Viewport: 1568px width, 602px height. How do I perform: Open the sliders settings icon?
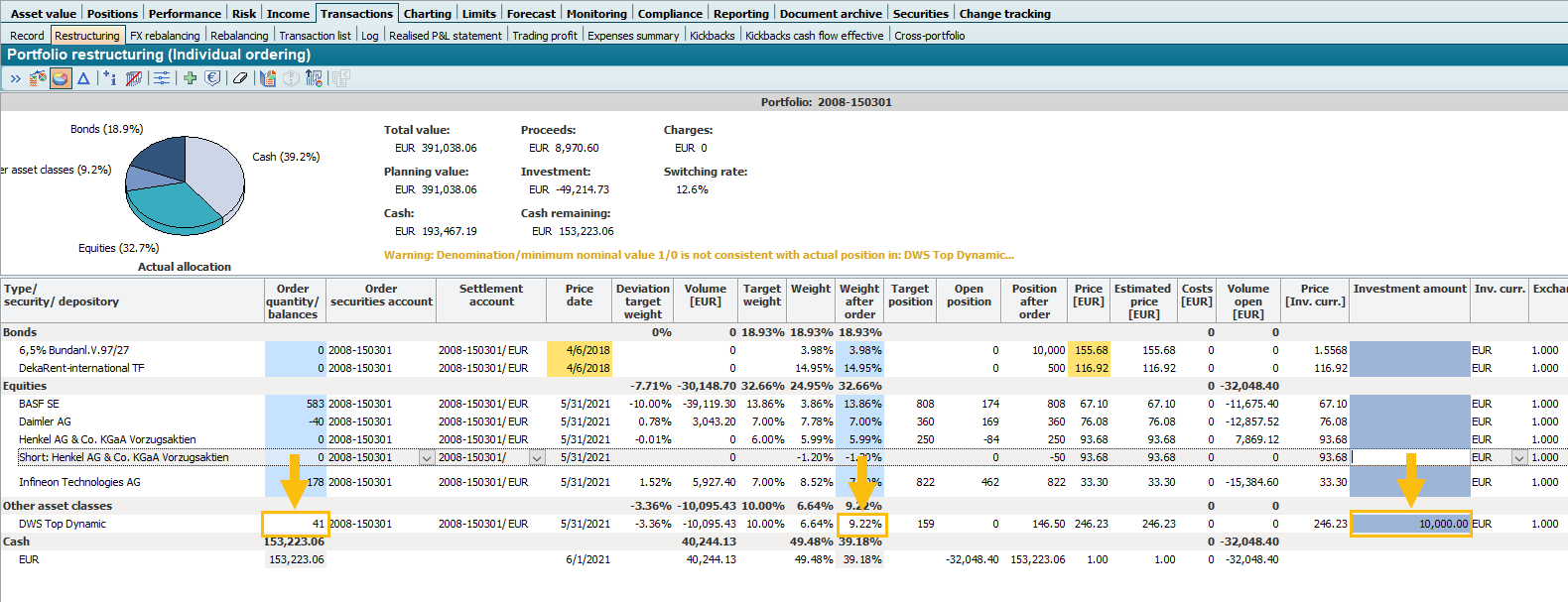point(162,78)
